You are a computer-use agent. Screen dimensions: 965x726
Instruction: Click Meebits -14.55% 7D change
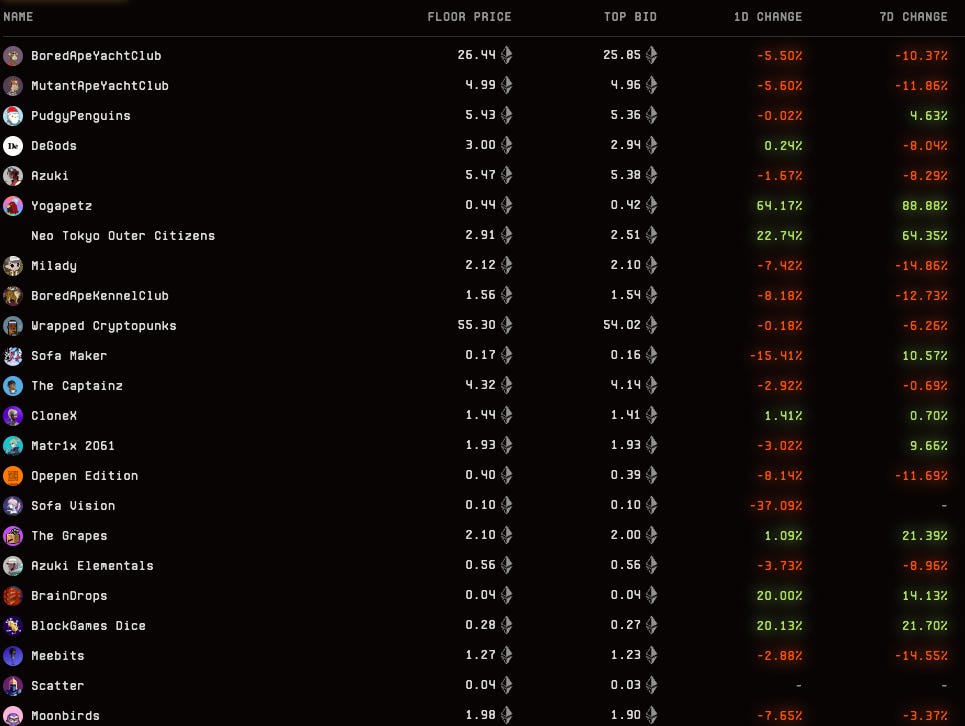tap(921, 656)
